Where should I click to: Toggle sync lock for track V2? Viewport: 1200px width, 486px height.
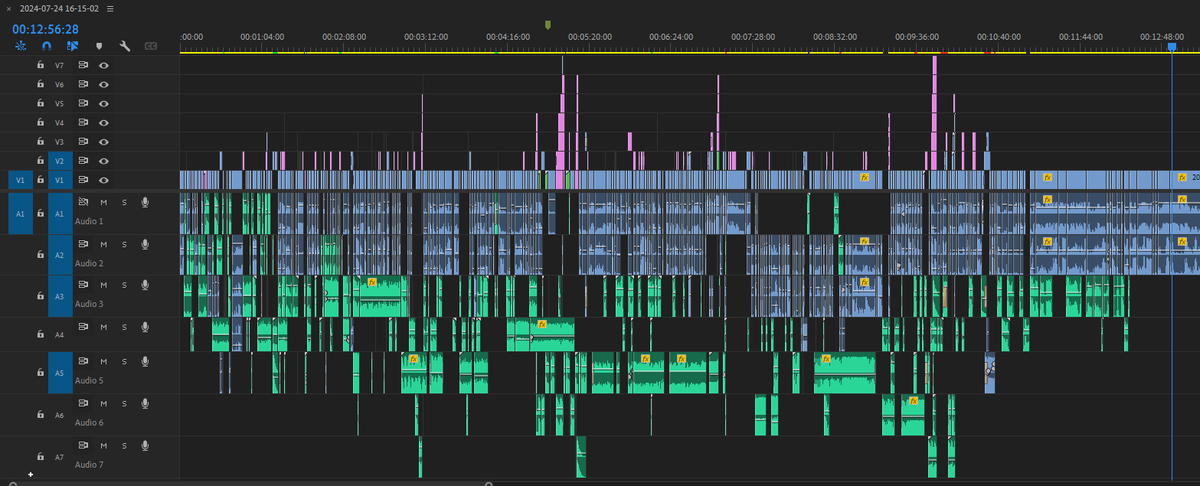84,160
